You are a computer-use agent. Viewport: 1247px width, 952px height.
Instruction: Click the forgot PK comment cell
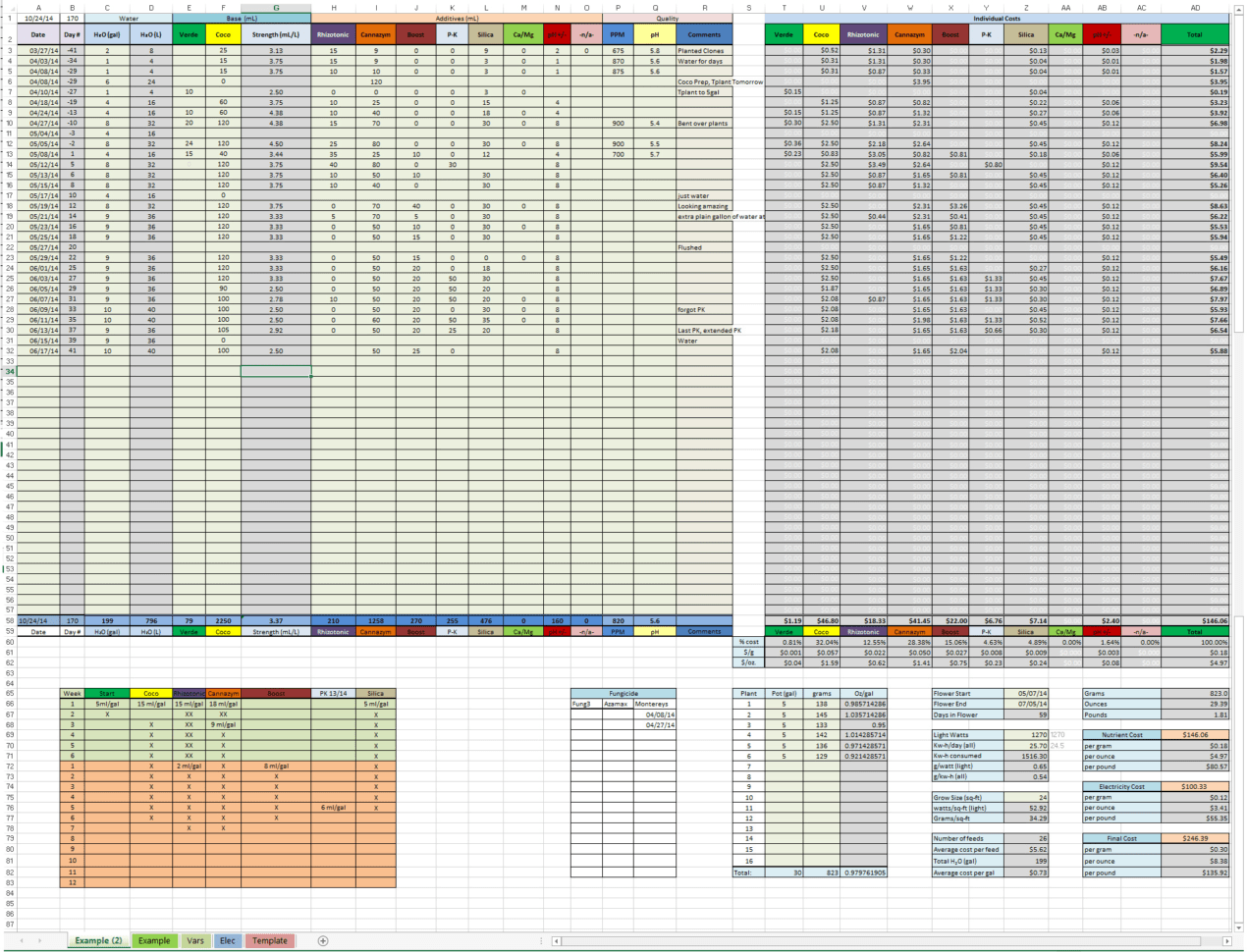[704, 309]
